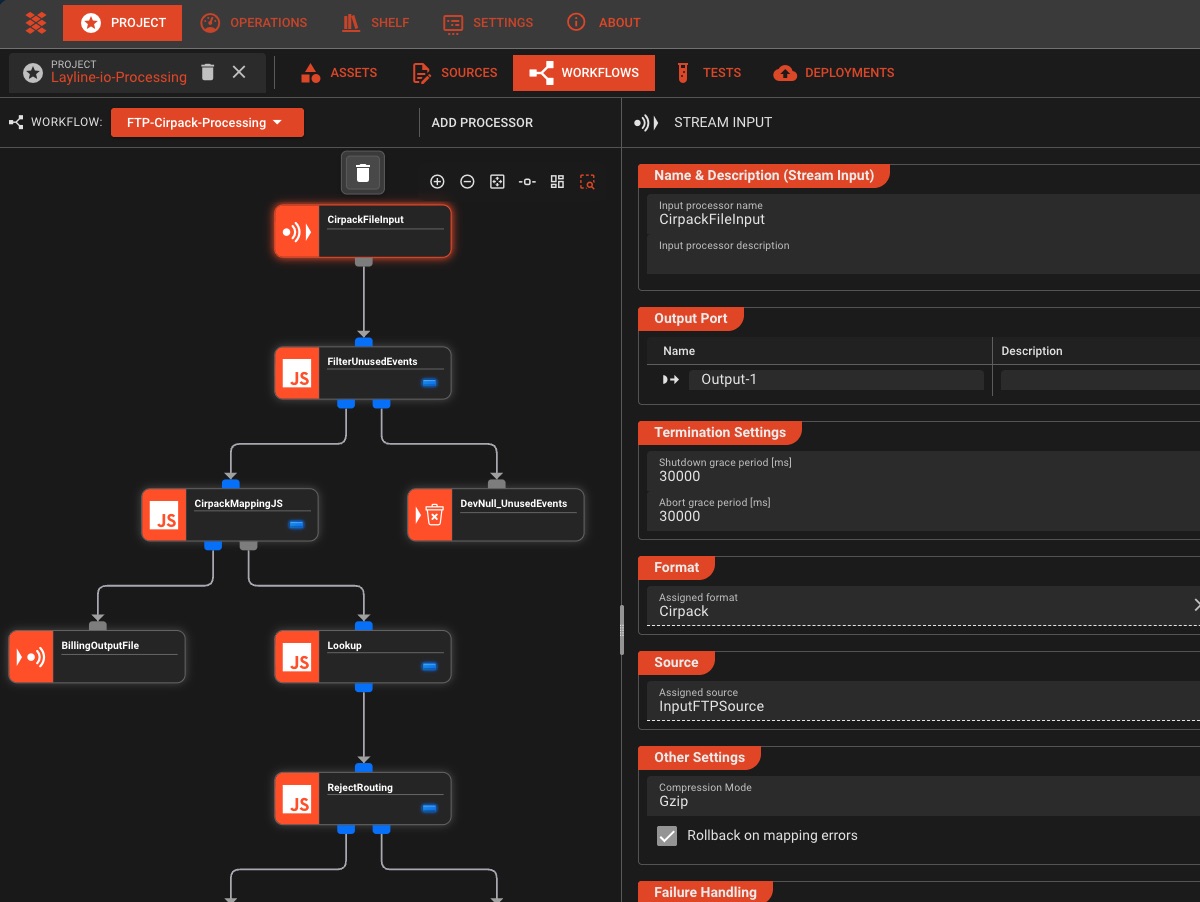Click the -o- connector icon above the canvas
Viewport: 1200px width, 902px height.
527,181
